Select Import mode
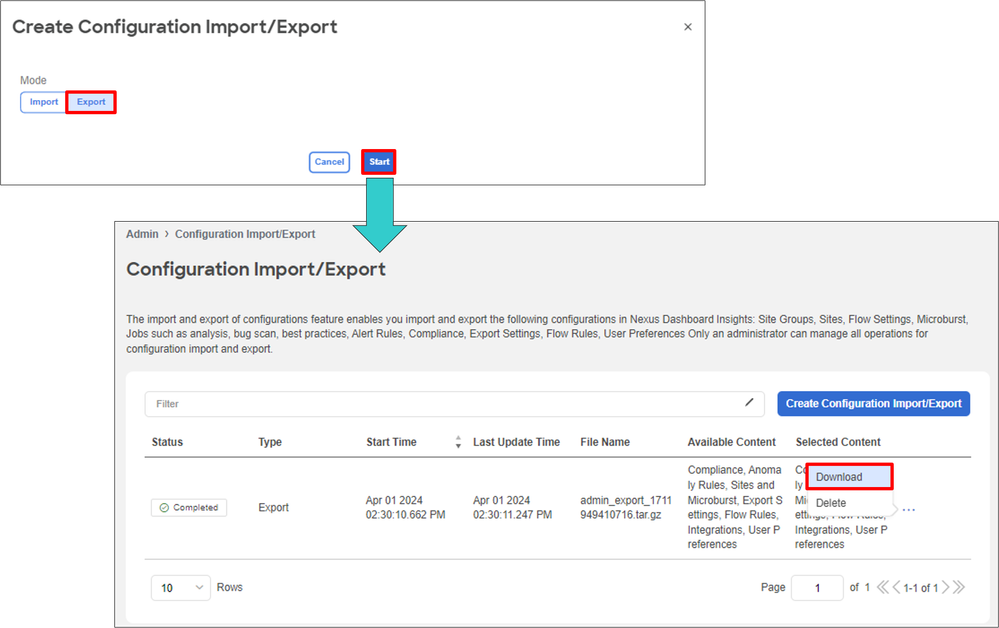This screenshot has width=999, height=628. pos(44,102)
